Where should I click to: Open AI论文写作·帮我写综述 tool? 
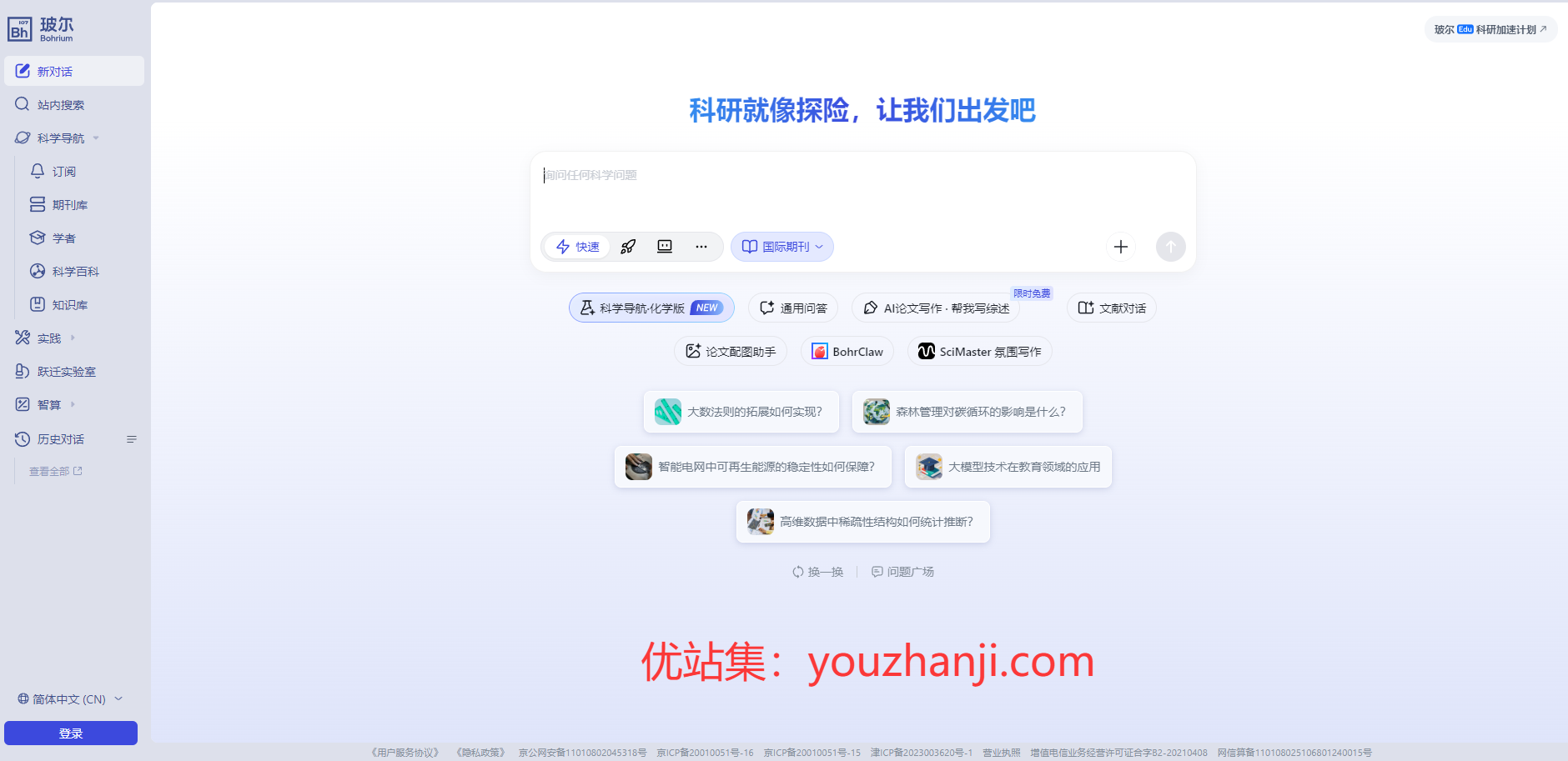point(936,308)
